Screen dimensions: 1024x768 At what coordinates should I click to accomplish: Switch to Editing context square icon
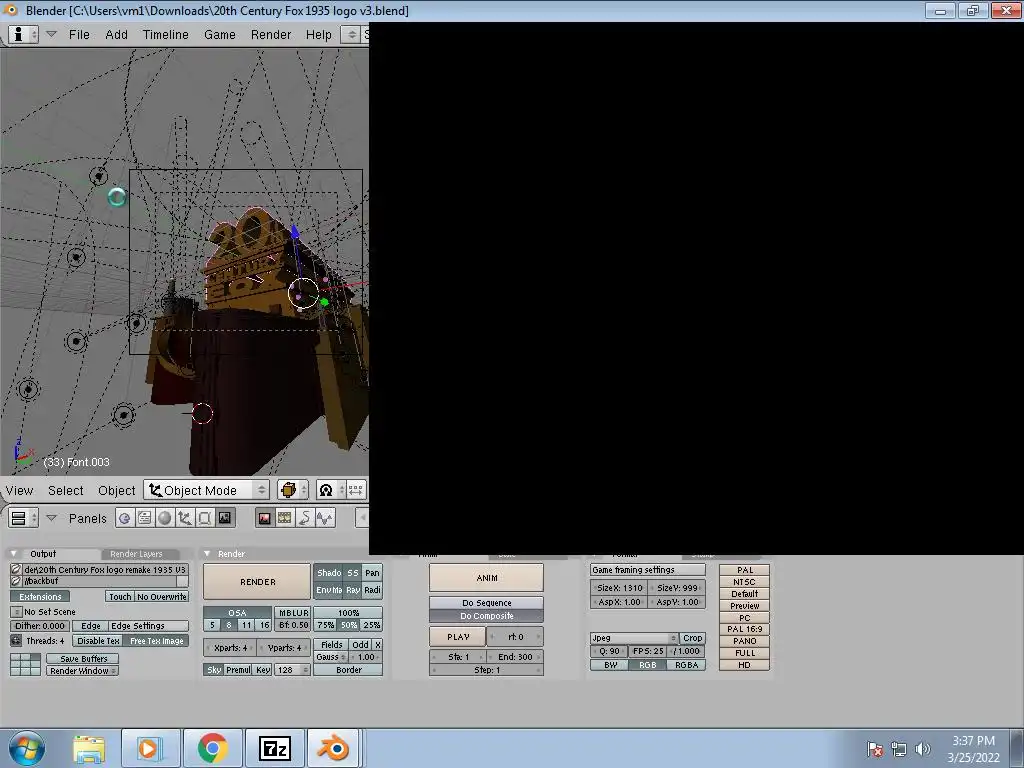coord(204,518)
